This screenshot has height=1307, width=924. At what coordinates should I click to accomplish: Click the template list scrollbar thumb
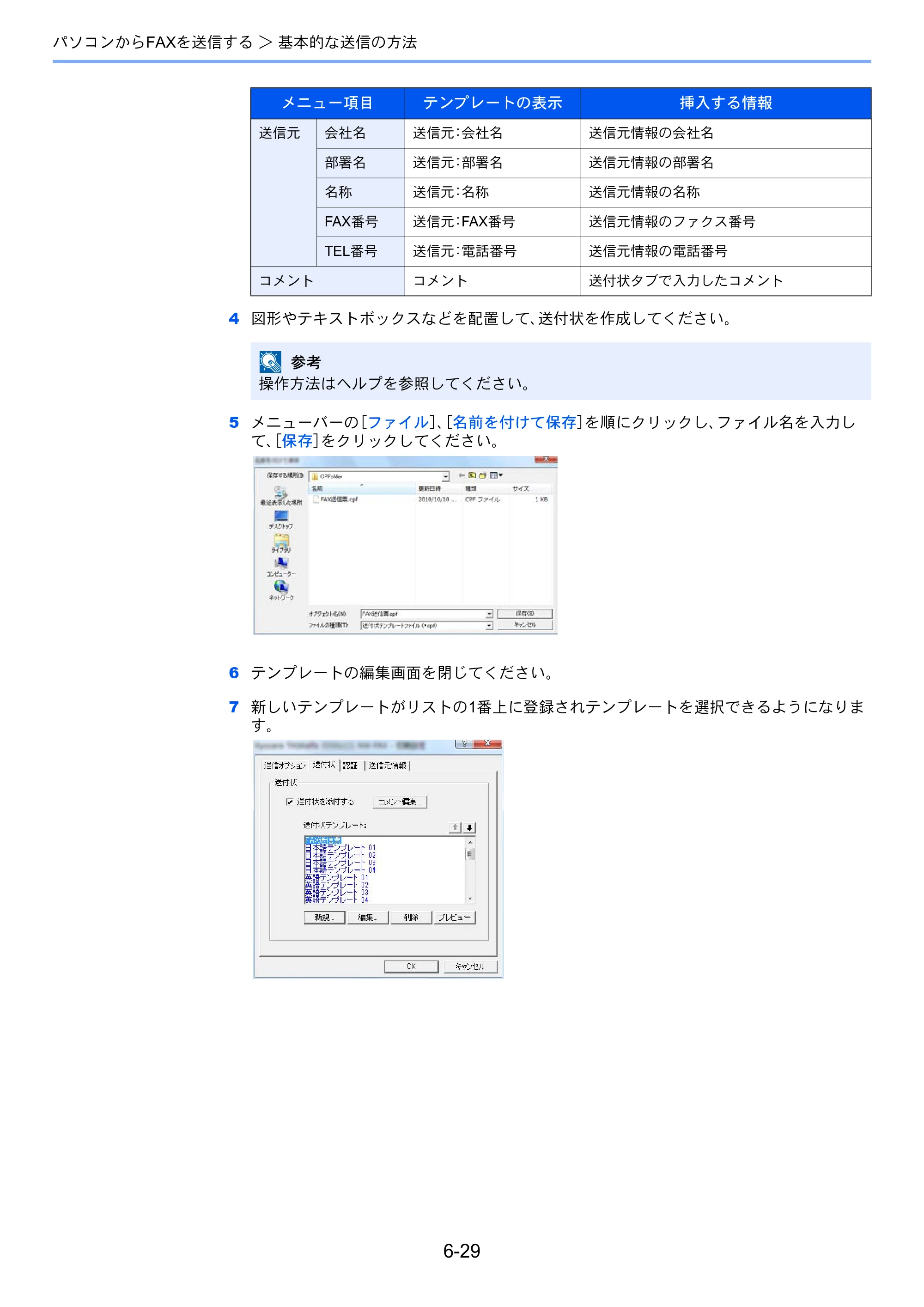tap(470, 854)
